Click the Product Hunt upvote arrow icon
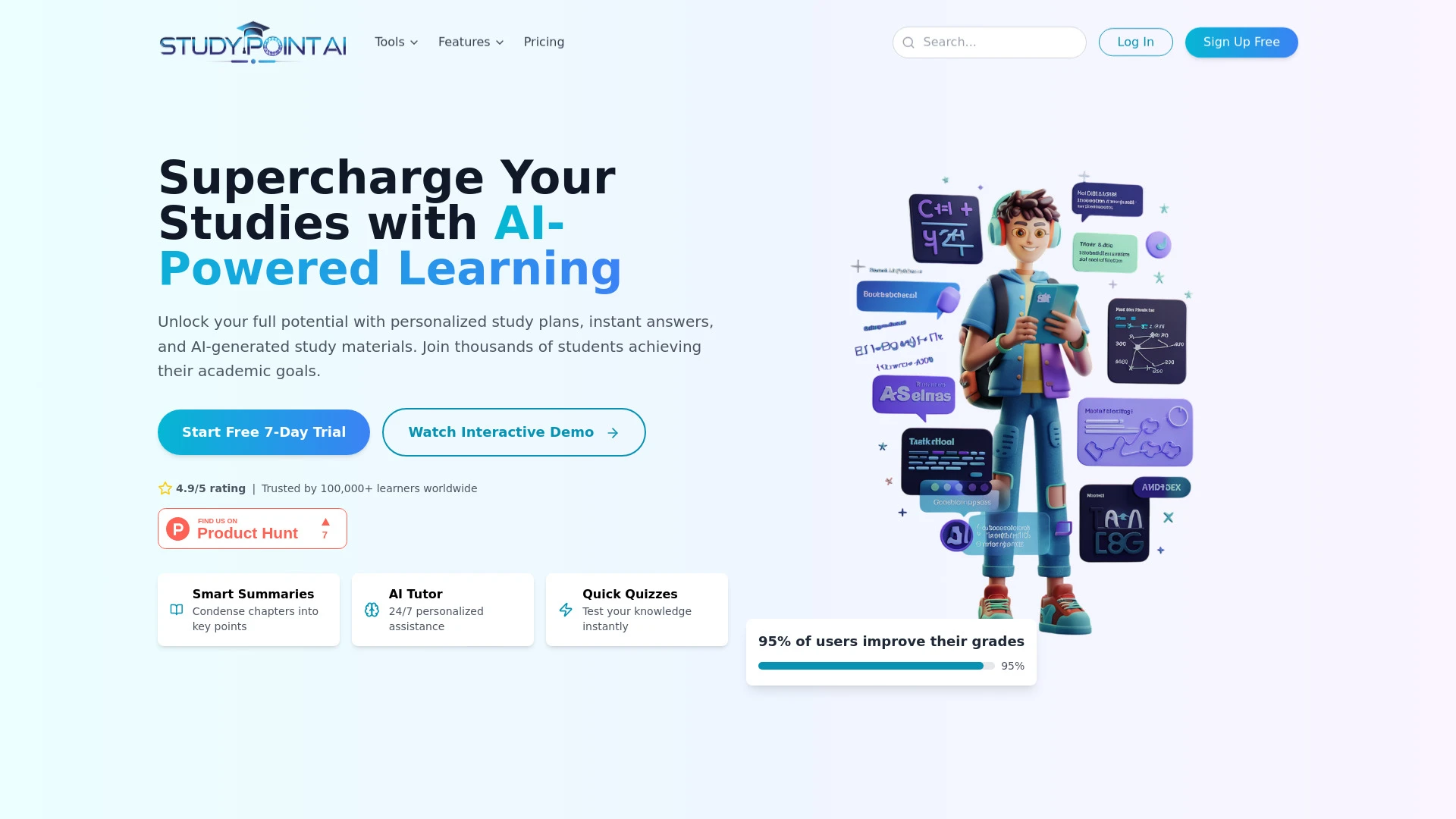The image size is (1456, 819). [325, 521]
